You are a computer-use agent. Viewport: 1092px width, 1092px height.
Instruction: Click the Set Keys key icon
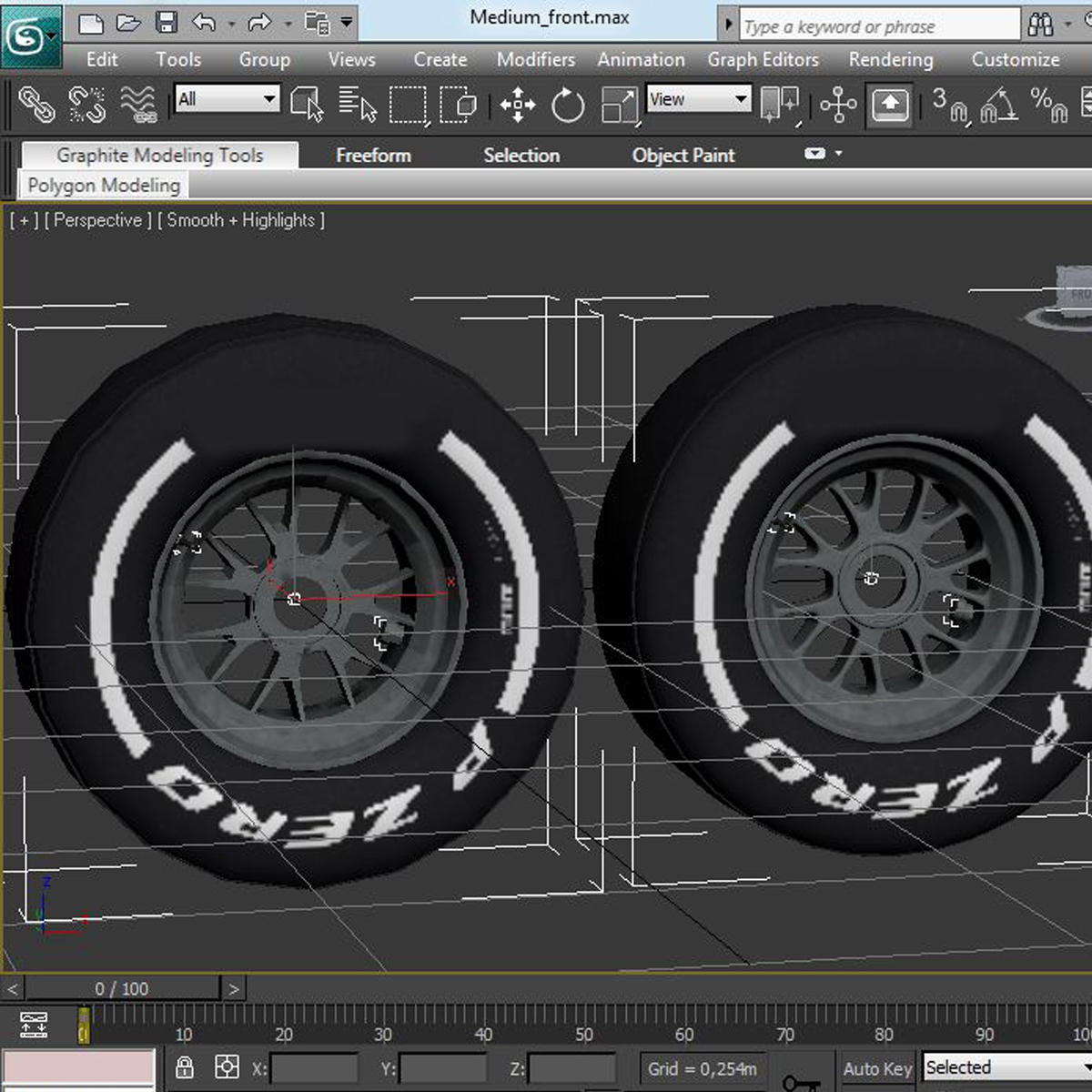[x=801, y=1082]
